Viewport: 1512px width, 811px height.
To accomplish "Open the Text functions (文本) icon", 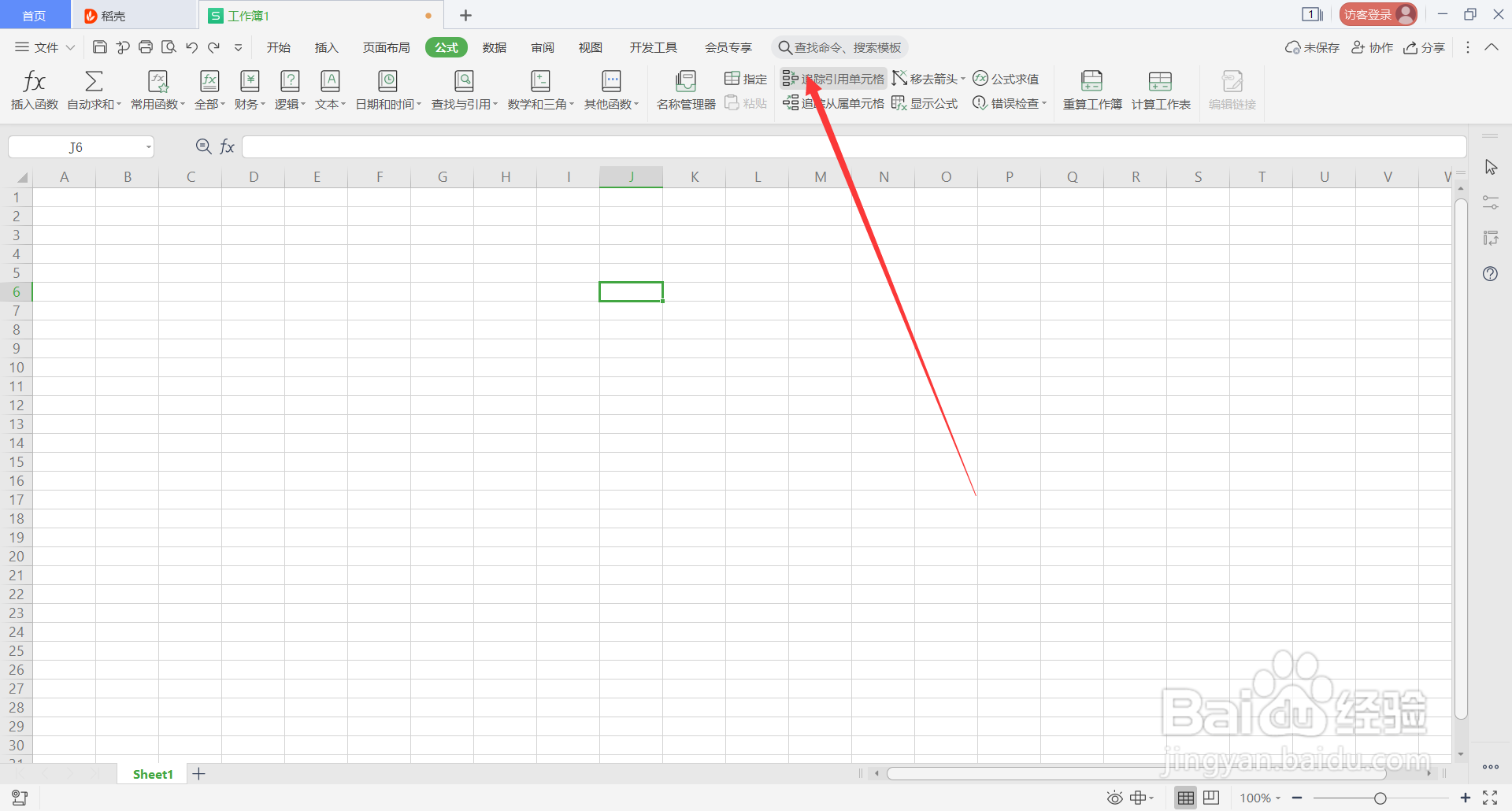I will tap(330, 80).
